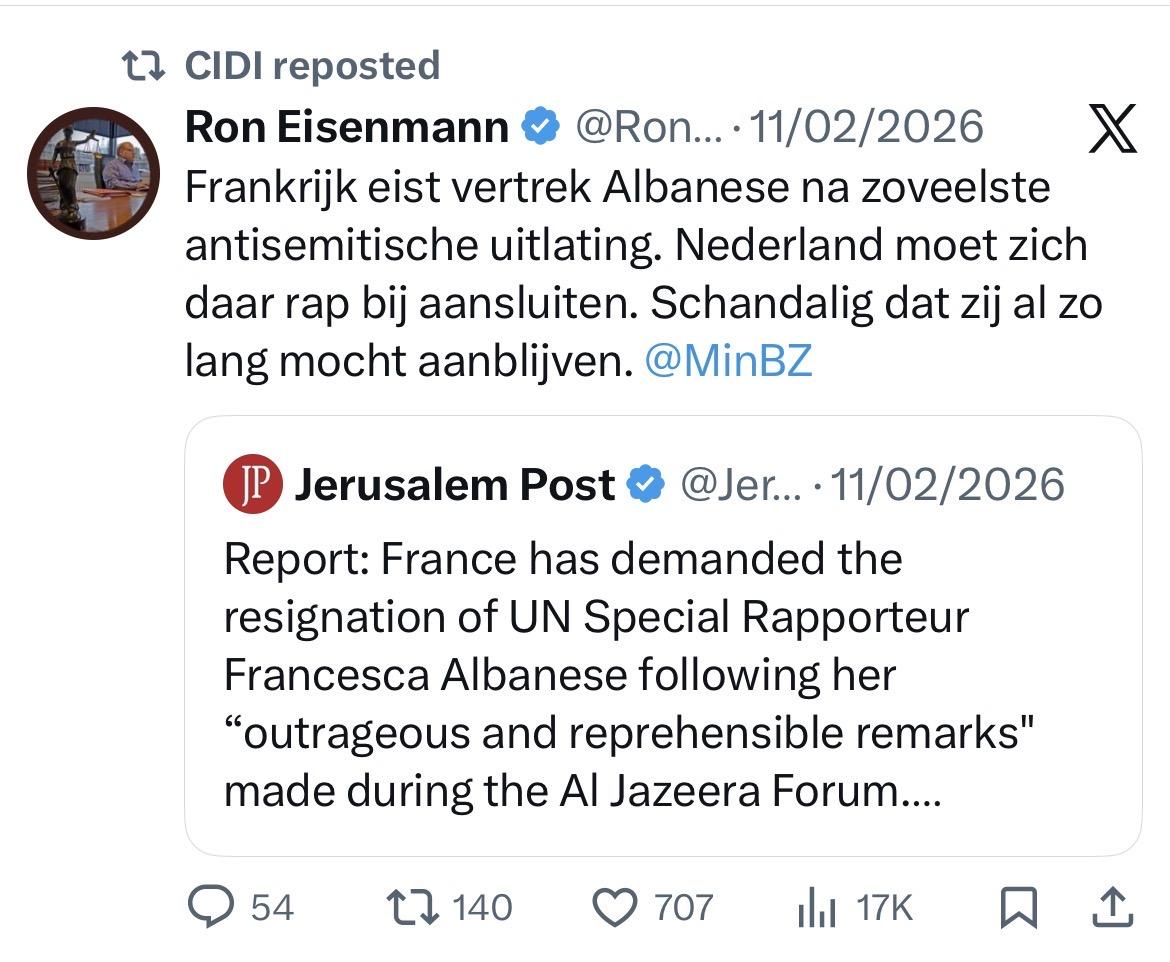Open Ron Eisenmann's profile picture

point(92,172)
